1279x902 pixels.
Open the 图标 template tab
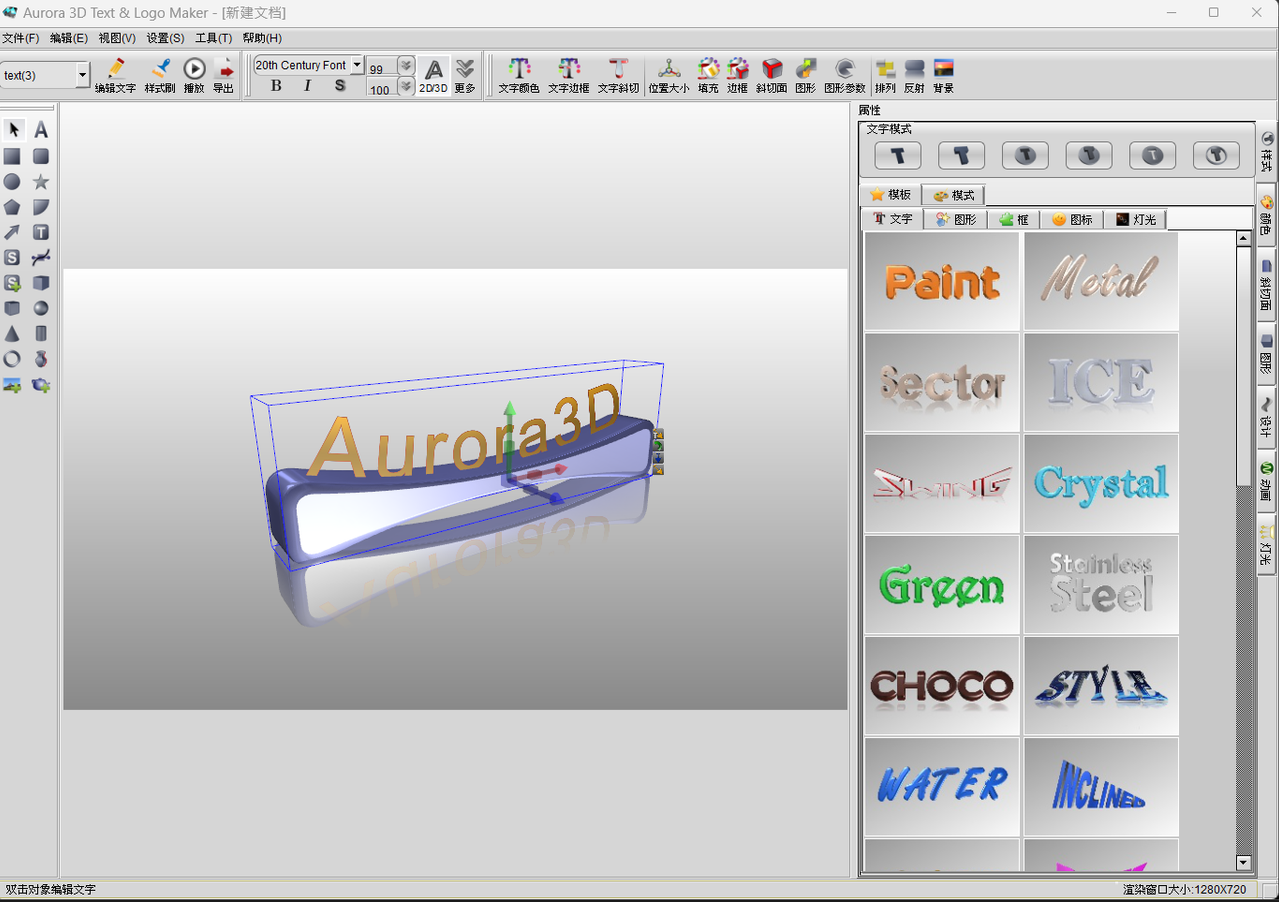[x=1072, y=219]
